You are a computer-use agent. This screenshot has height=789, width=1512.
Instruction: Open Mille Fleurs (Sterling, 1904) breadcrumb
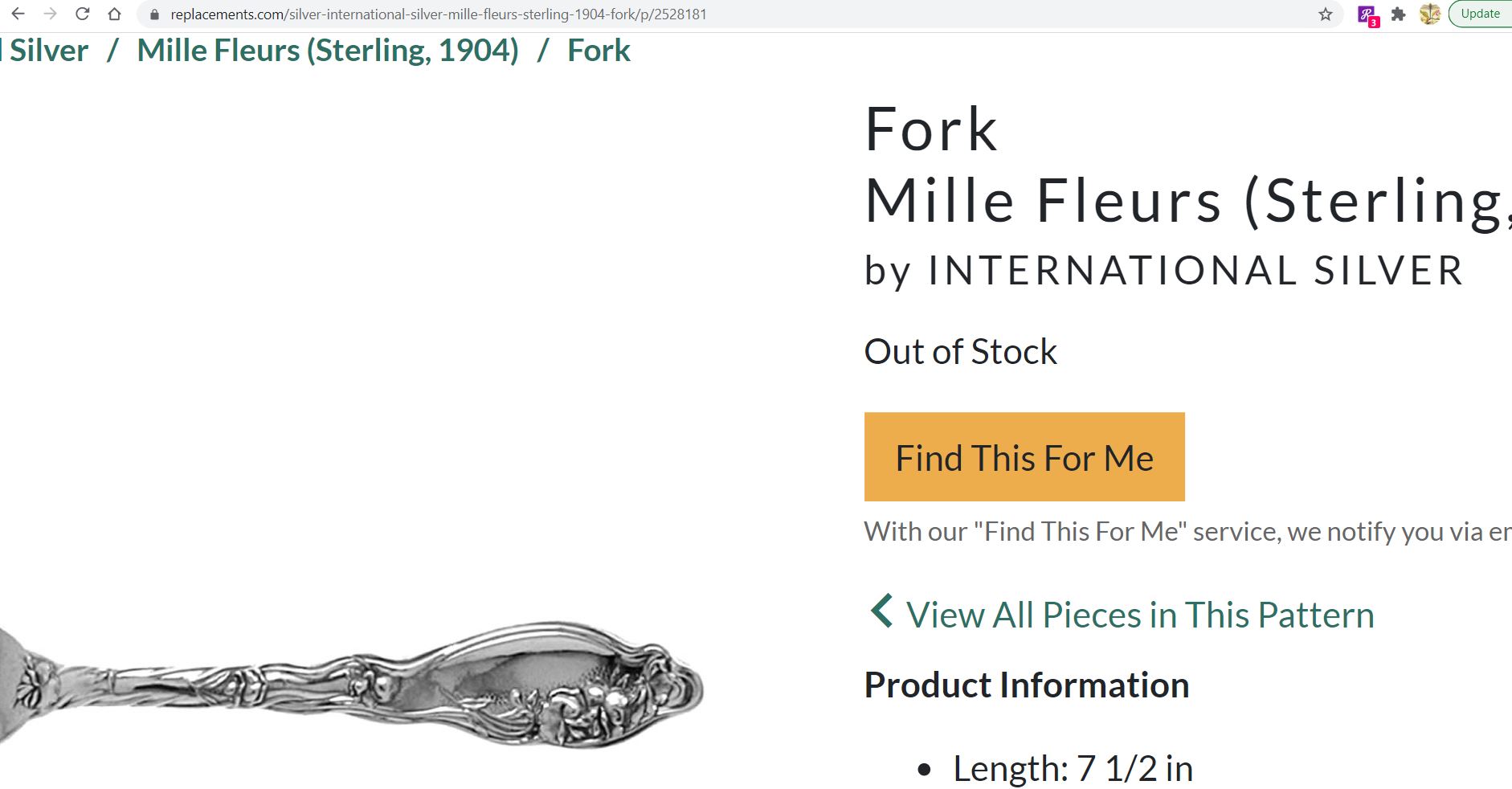pyautogui.click(x=328, y=51)
